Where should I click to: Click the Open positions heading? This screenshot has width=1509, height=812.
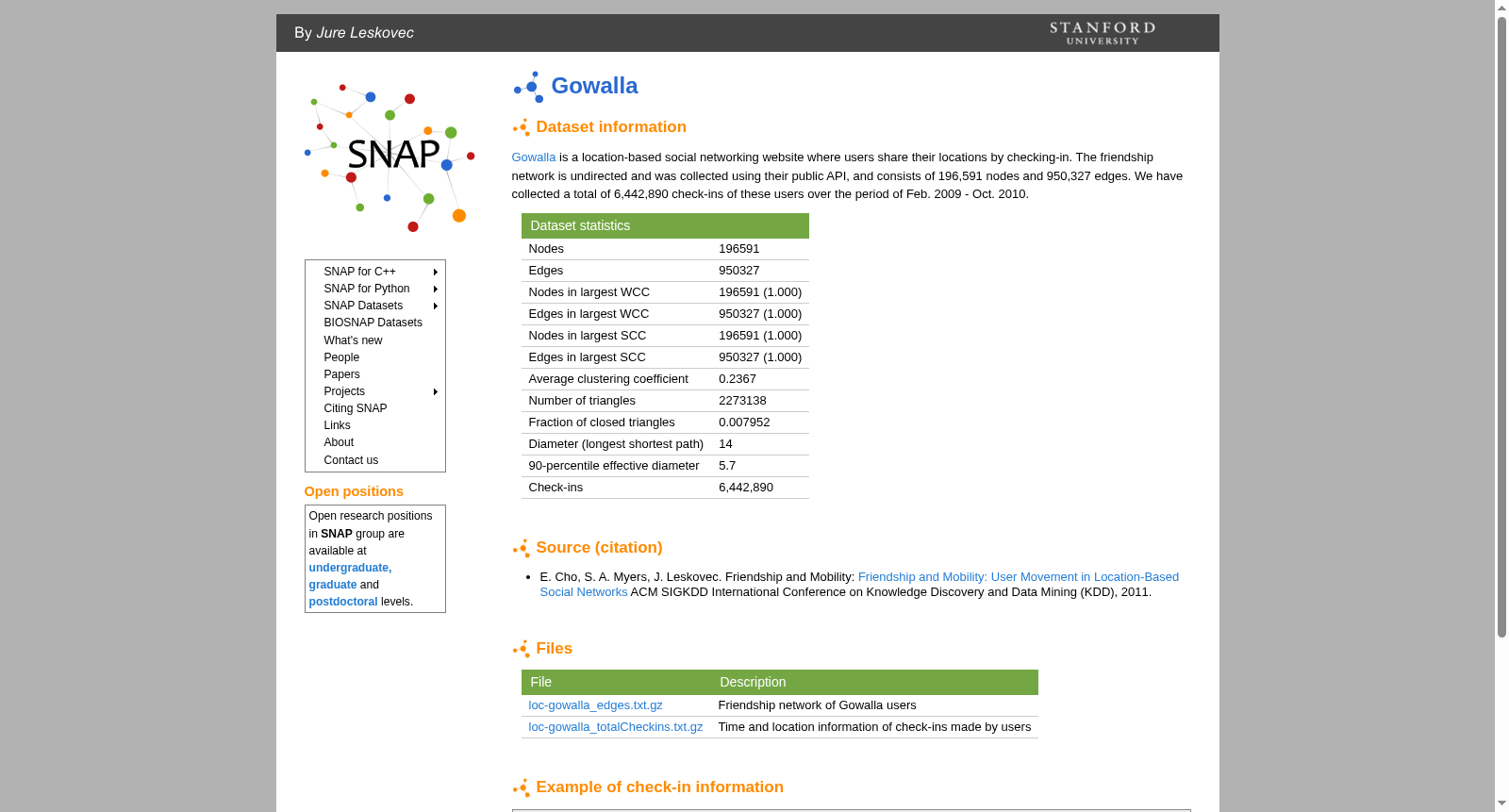(354, 491)
